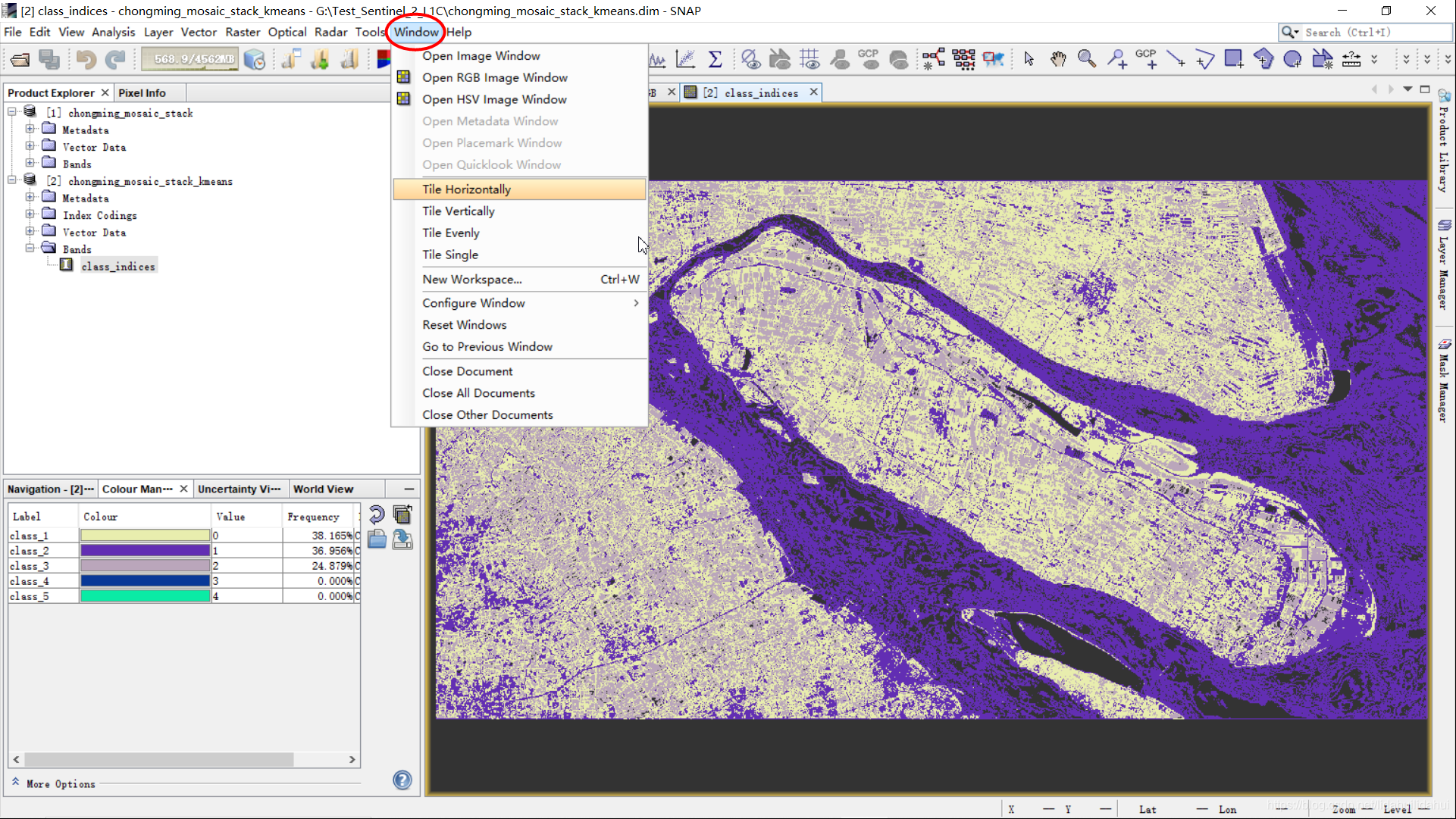Open the Configure Window submenu
This screenshot has width=1456, height=819.
click(x=520, y=303)
